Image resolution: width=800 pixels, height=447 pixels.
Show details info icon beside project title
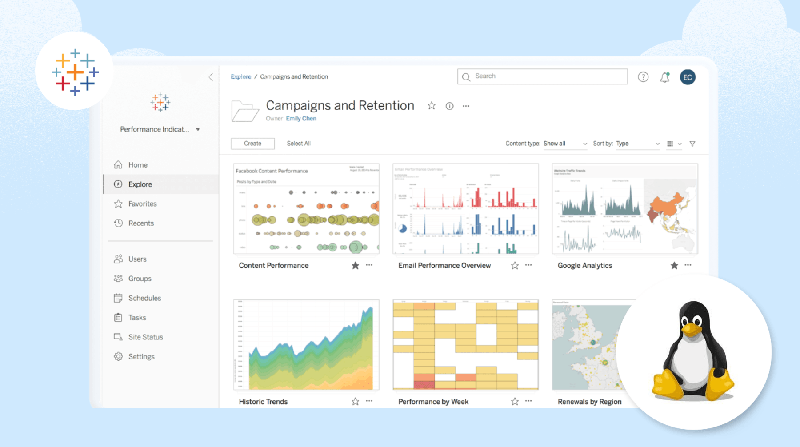[x=449, y=106]
